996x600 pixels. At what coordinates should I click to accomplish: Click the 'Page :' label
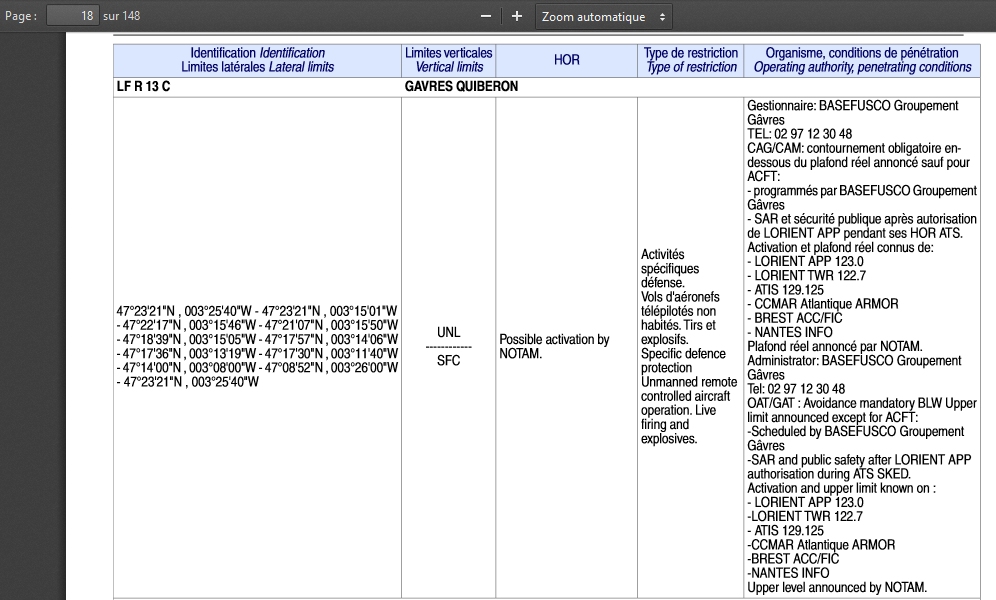pyautogui.click(x=21, y=17)
